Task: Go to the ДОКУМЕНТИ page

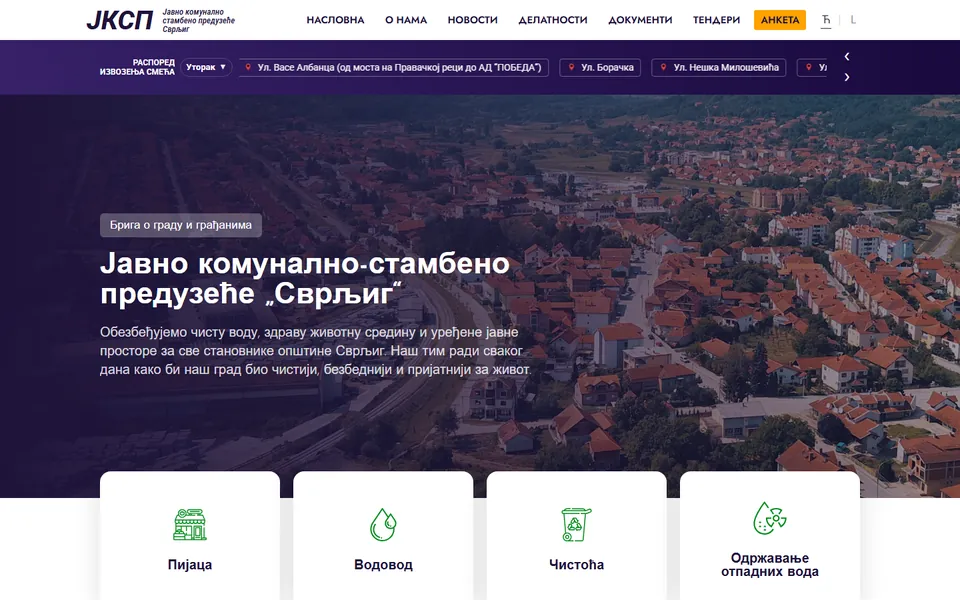Action: 640,20
